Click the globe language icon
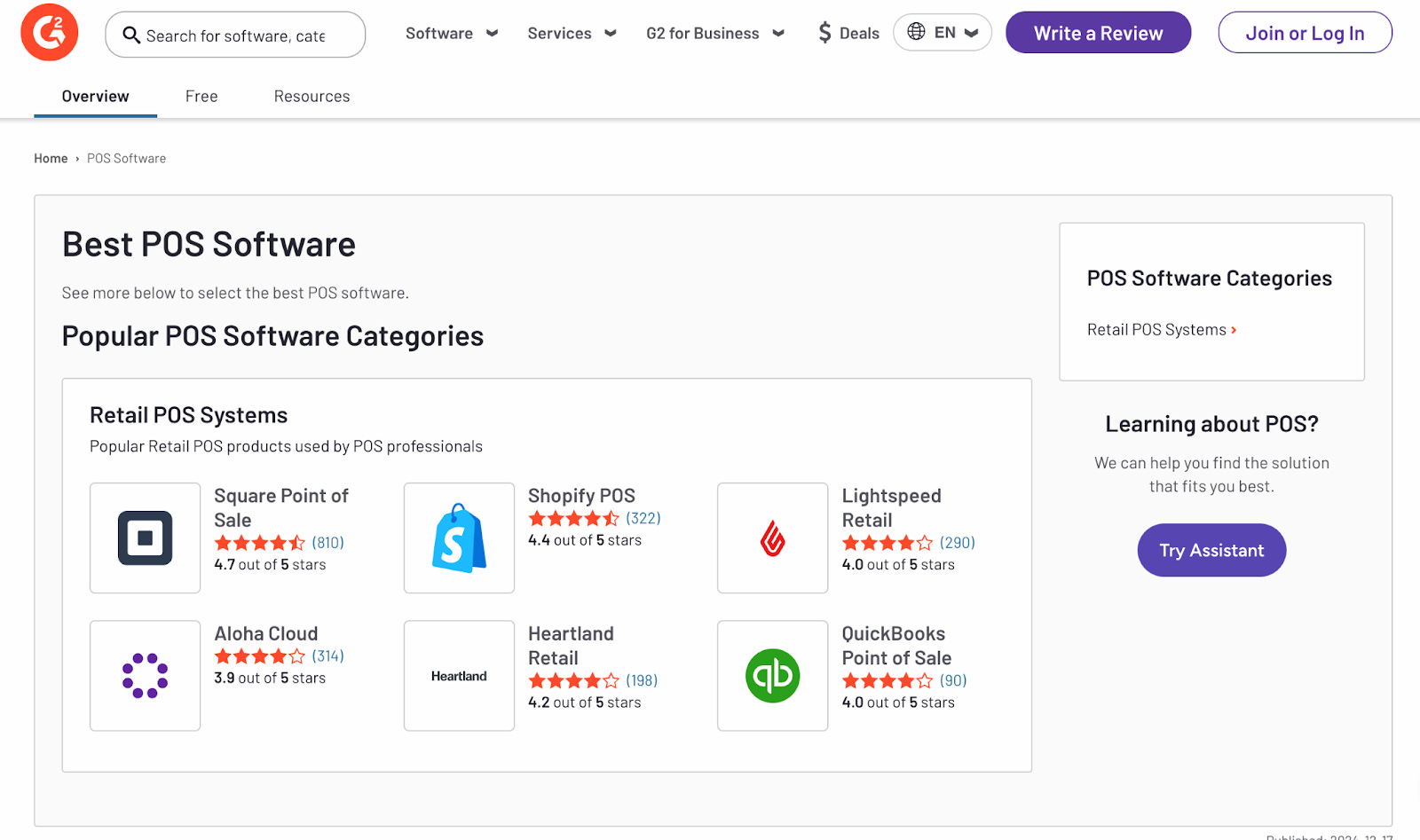 click(916, 32)
